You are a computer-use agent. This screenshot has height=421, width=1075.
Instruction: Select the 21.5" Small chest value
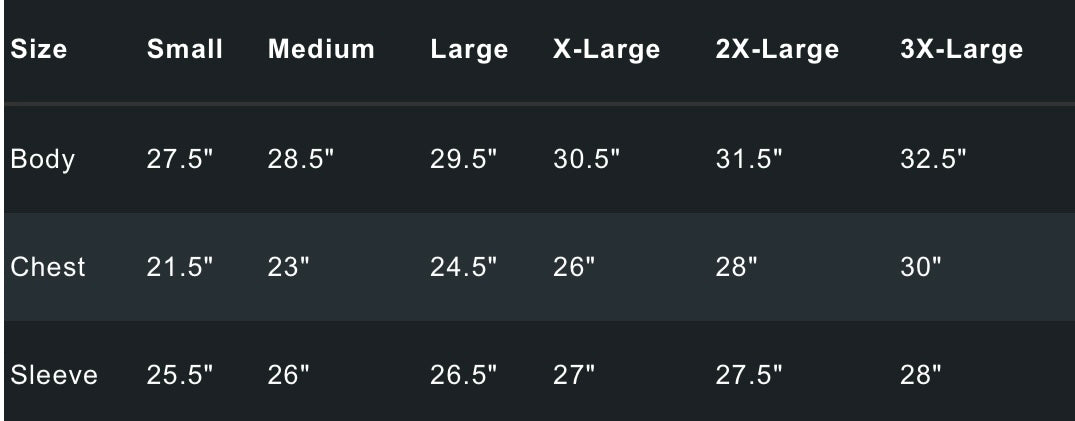pos(181,268)
